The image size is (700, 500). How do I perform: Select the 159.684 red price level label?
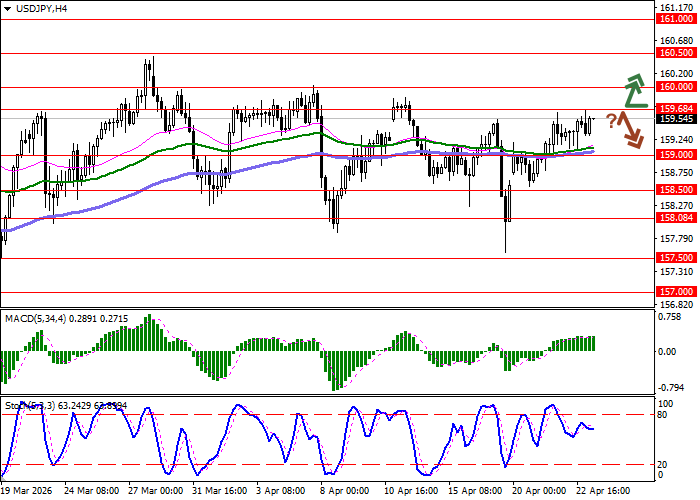click(676, 108)
